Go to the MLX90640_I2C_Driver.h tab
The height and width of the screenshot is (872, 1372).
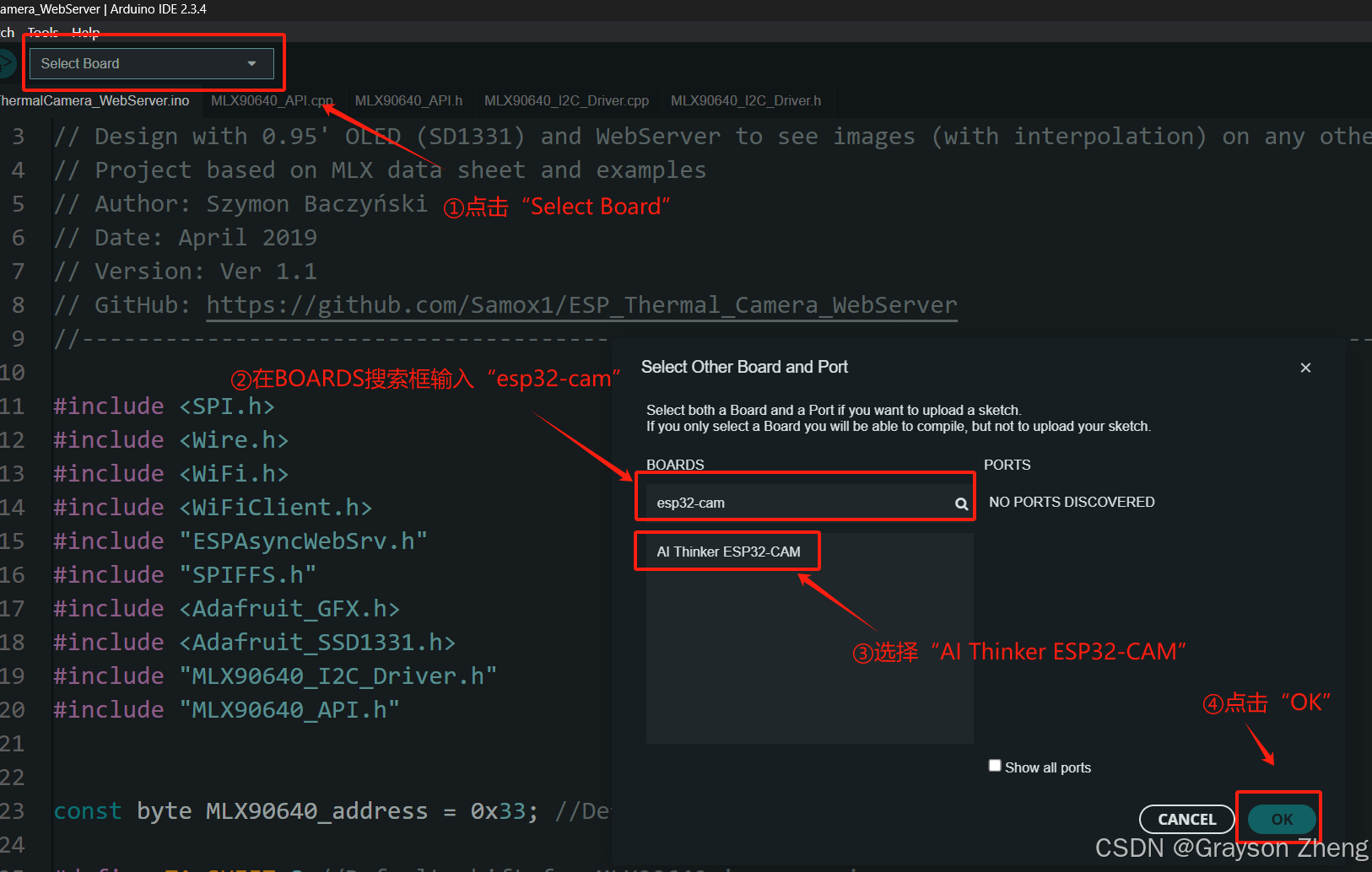point(745,101)
